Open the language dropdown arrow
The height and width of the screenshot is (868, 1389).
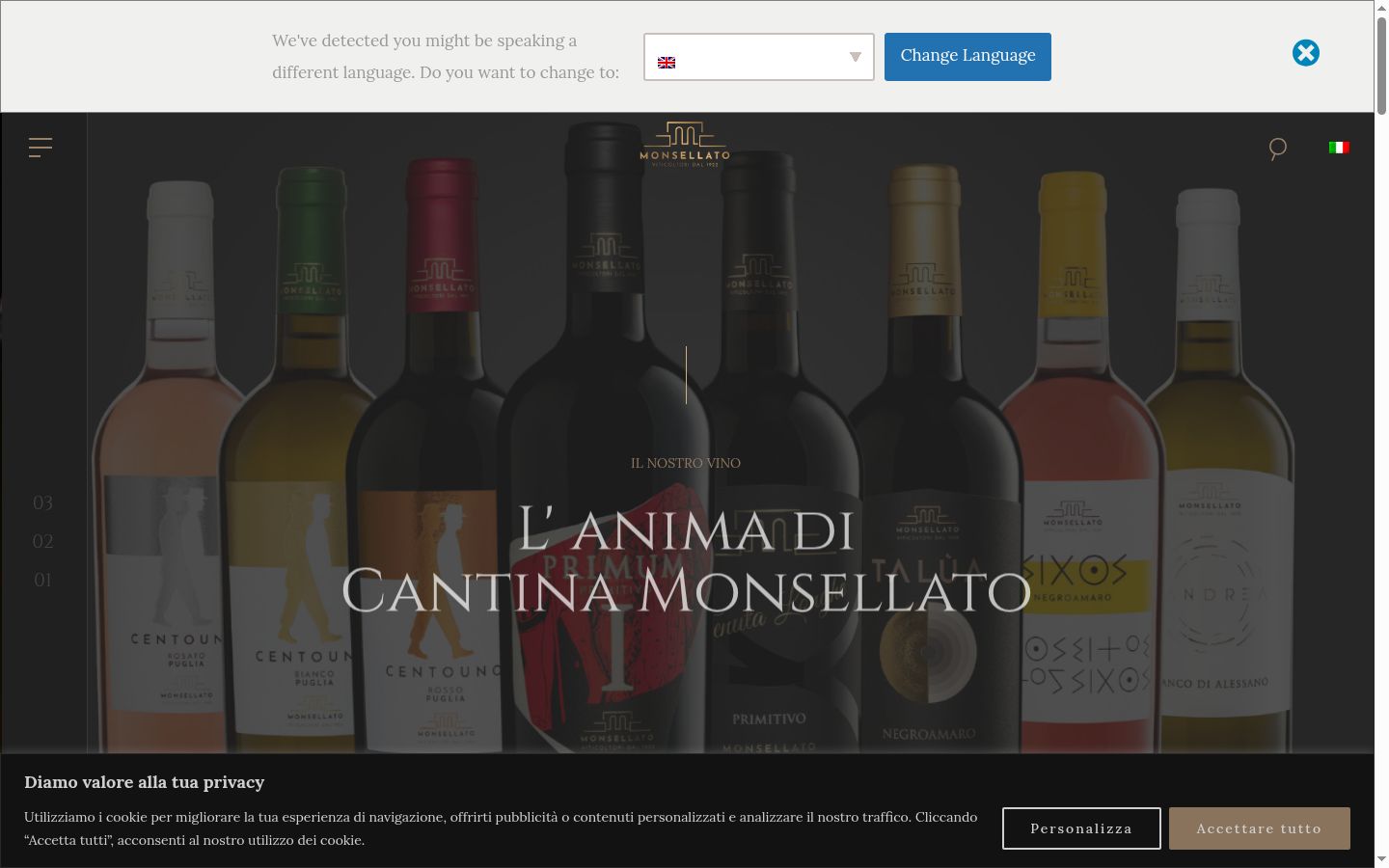pos(855,57)
